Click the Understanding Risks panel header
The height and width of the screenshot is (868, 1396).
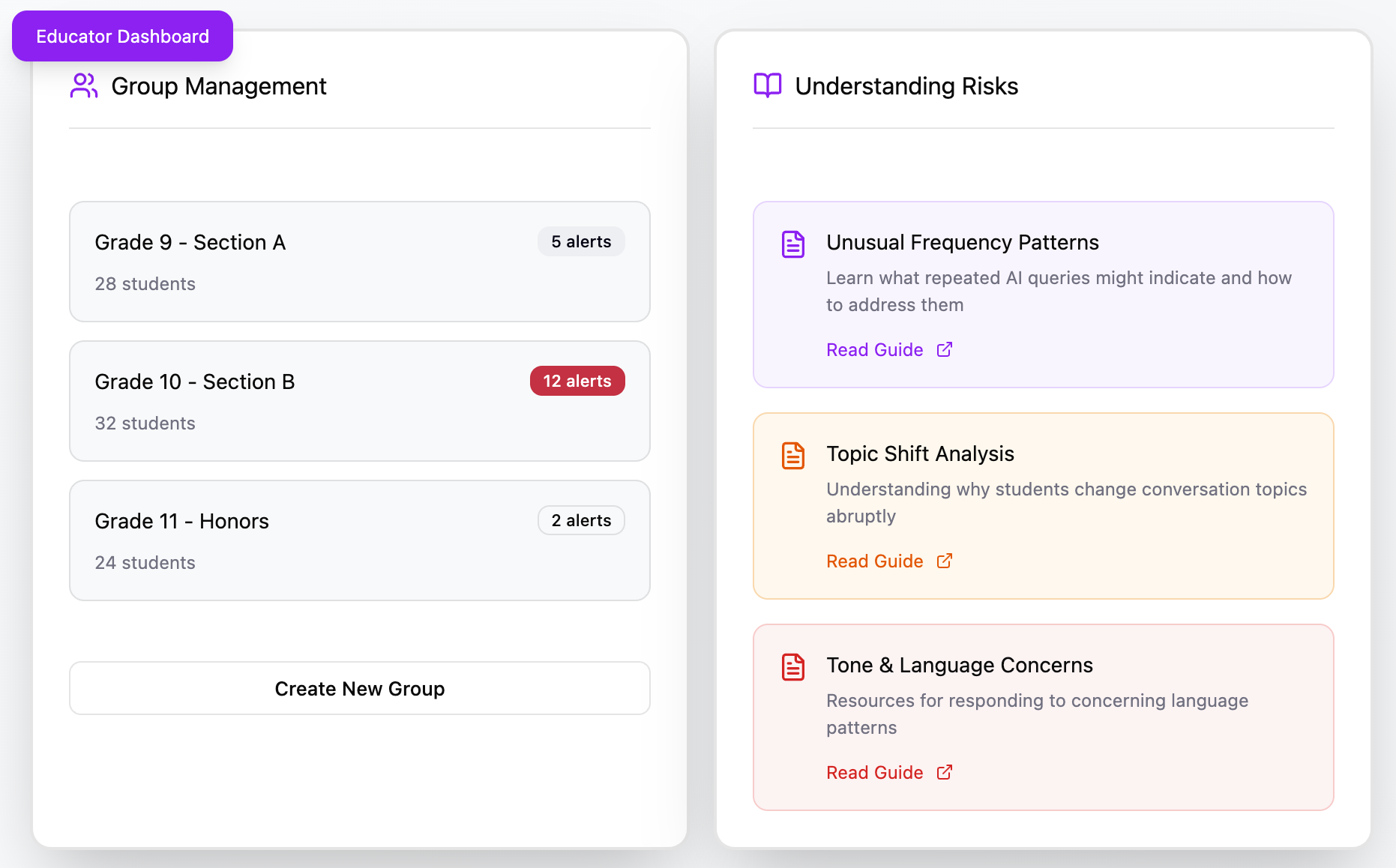pos(907,86)
